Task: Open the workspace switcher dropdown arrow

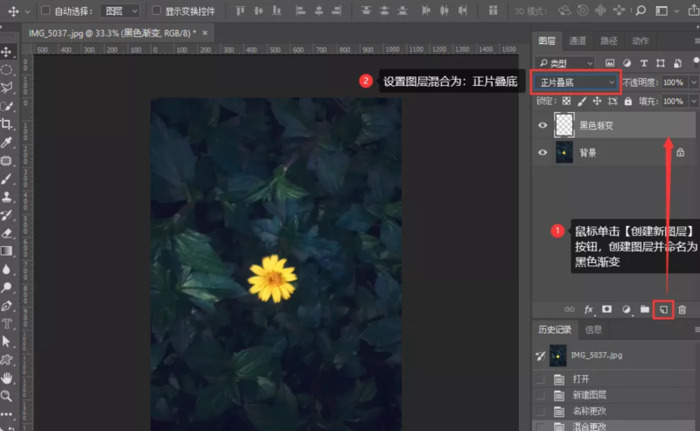Action: tap(677, 12)
